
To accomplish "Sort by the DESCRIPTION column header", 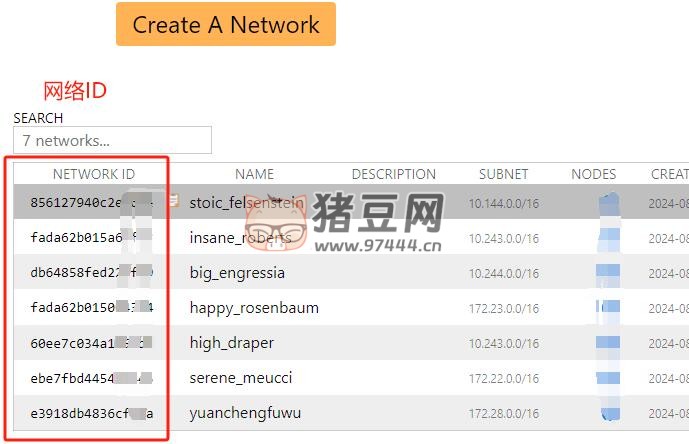I will coord(394,174).
